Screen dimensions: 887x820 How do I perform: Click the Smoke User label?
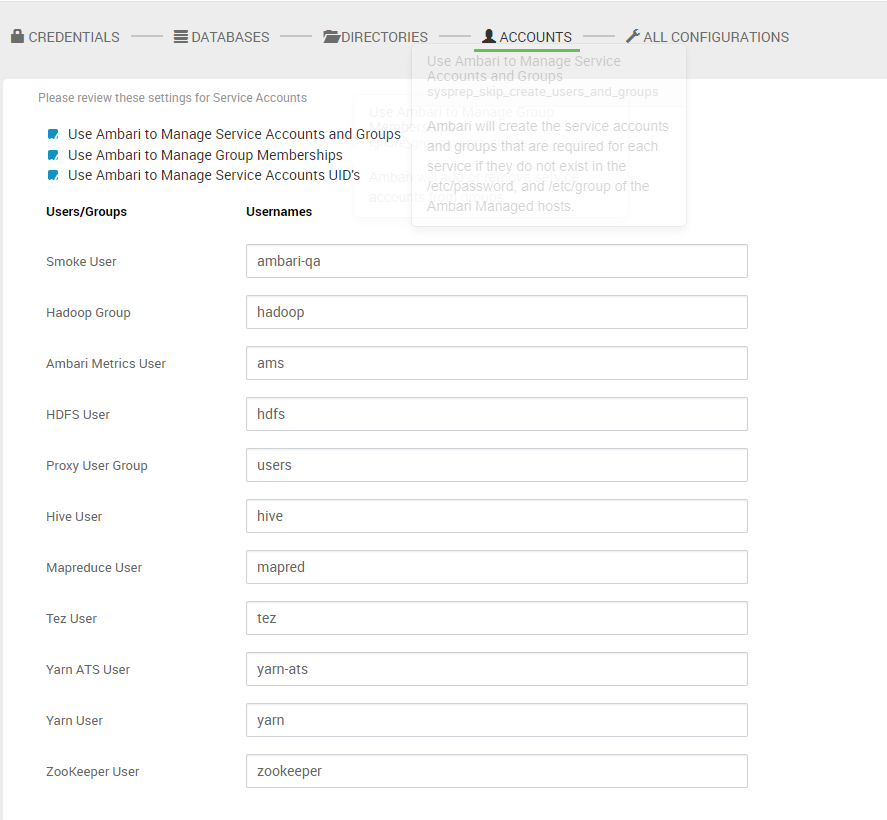(81, 262)
